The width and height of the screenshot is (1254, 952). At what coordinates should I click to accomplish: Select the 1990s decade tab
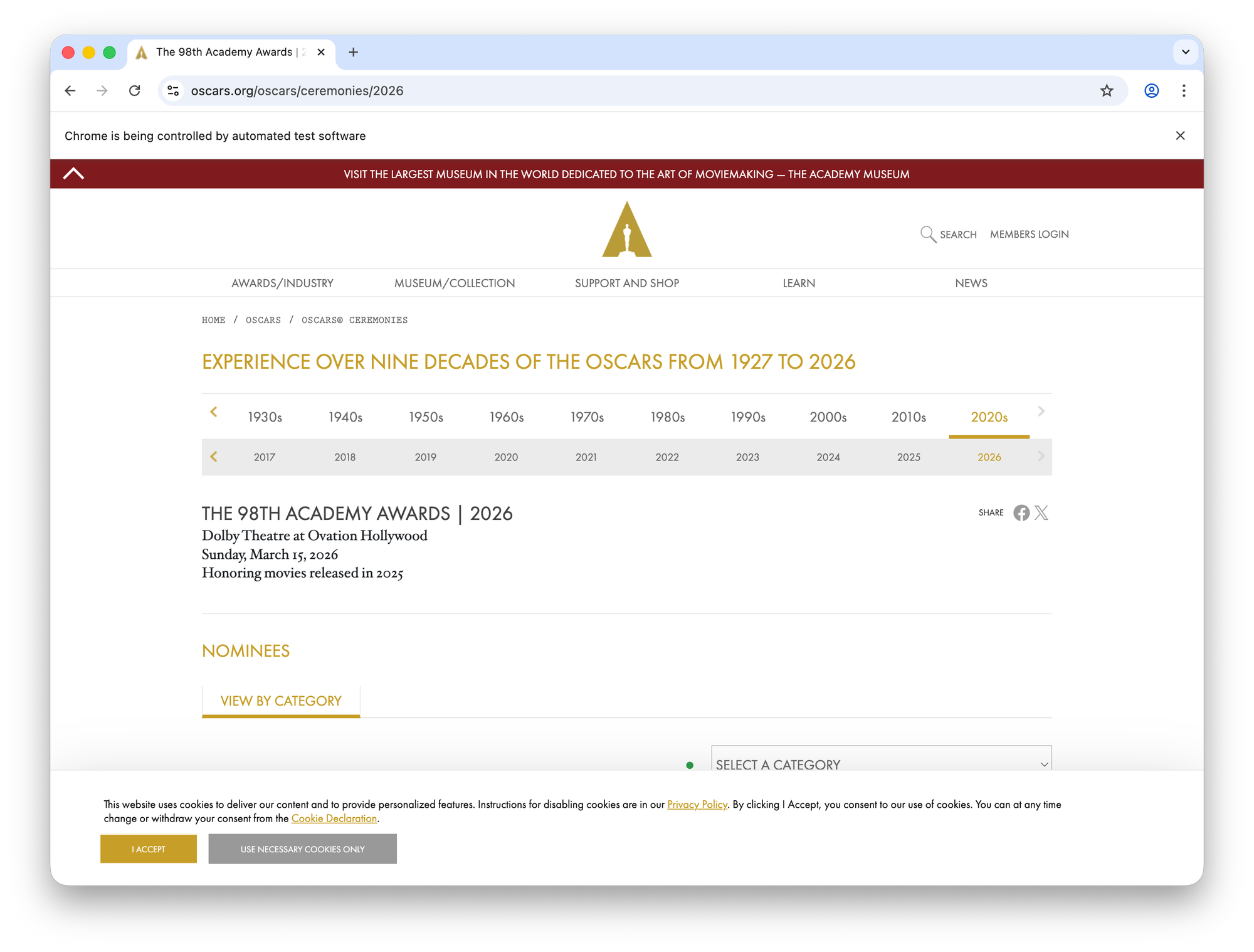[747, 417]
